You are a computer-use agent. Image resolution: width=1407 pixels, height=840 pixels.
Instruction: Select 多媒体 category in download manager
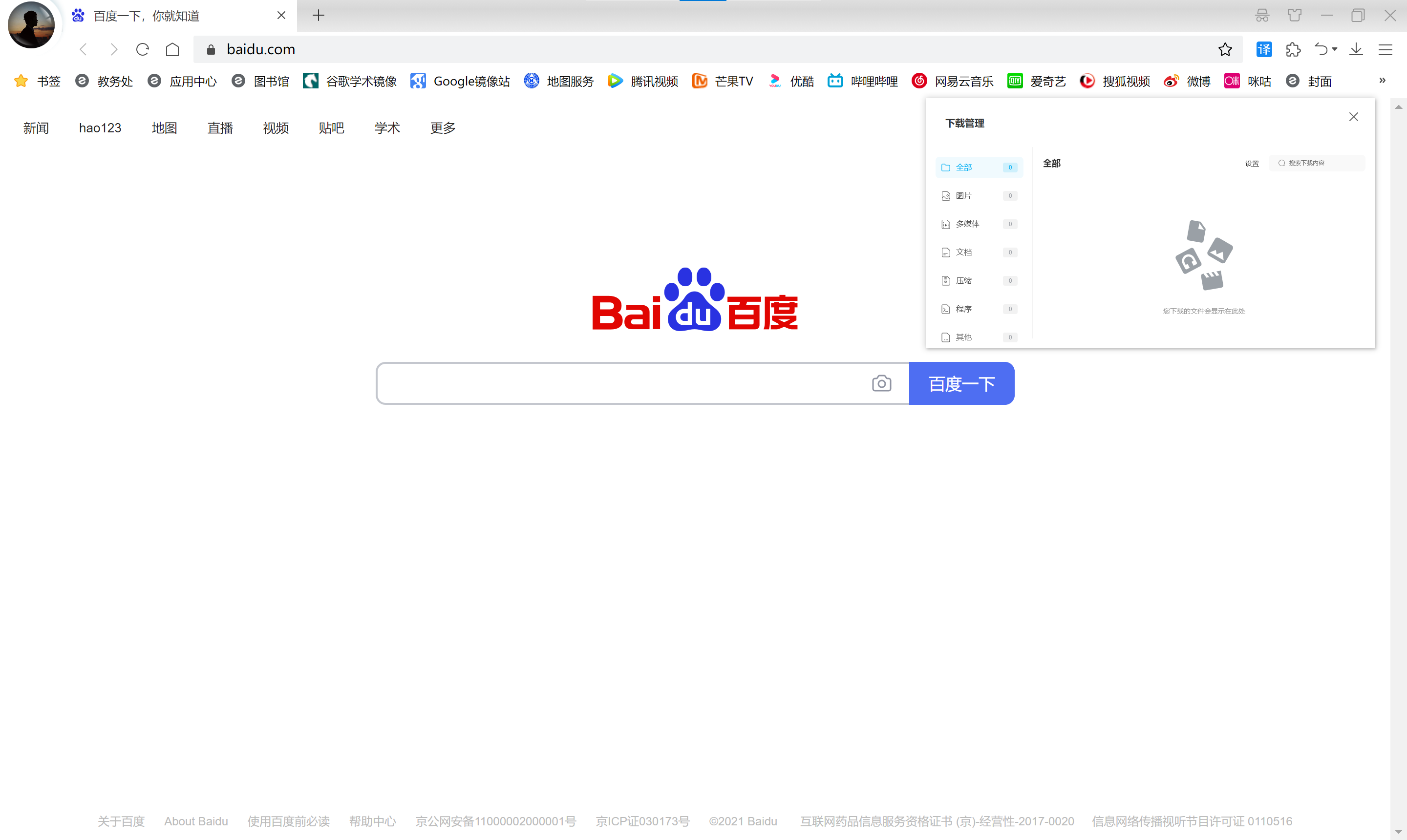pos(979,224)
